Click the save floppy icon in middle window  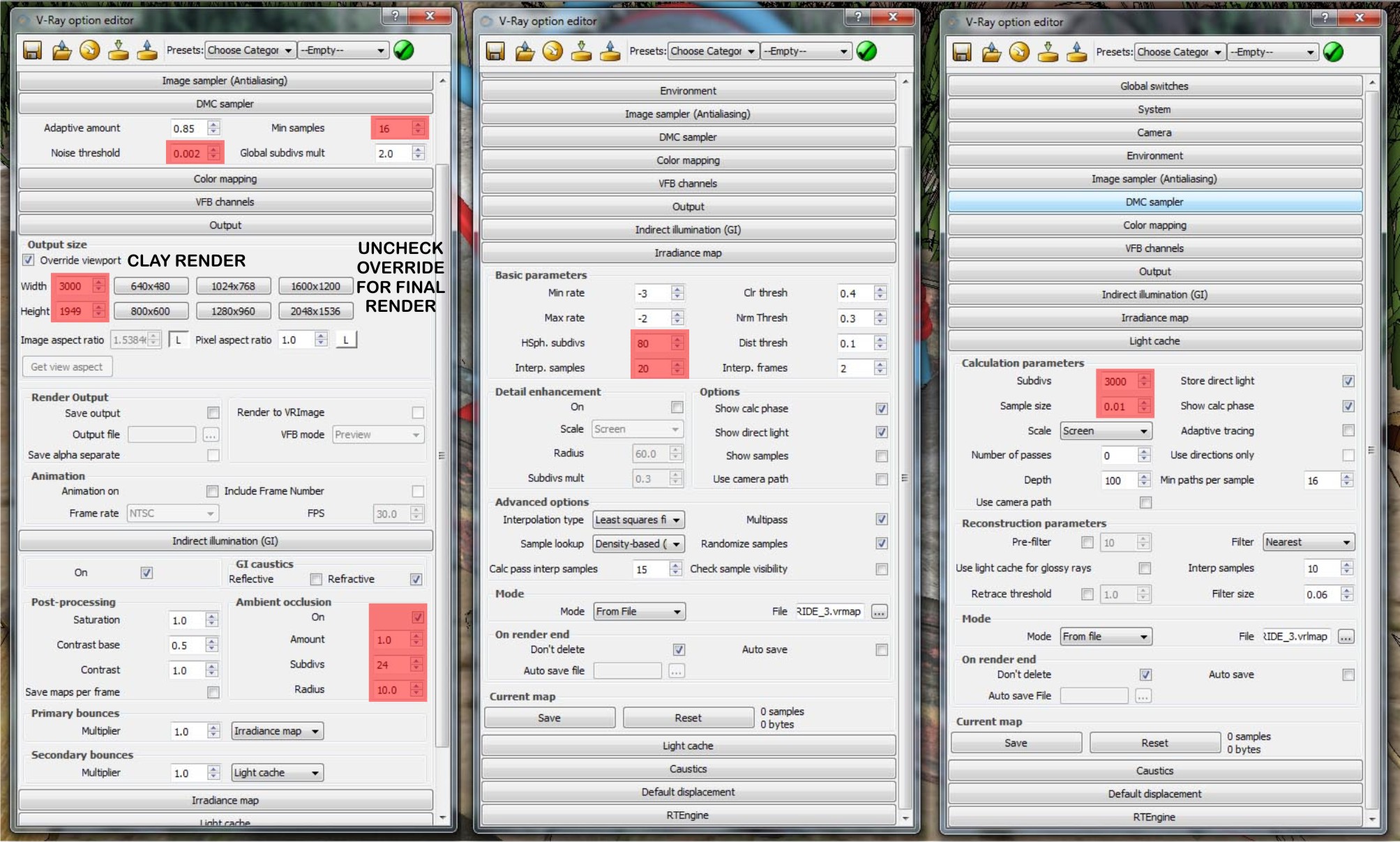[495, 51]
